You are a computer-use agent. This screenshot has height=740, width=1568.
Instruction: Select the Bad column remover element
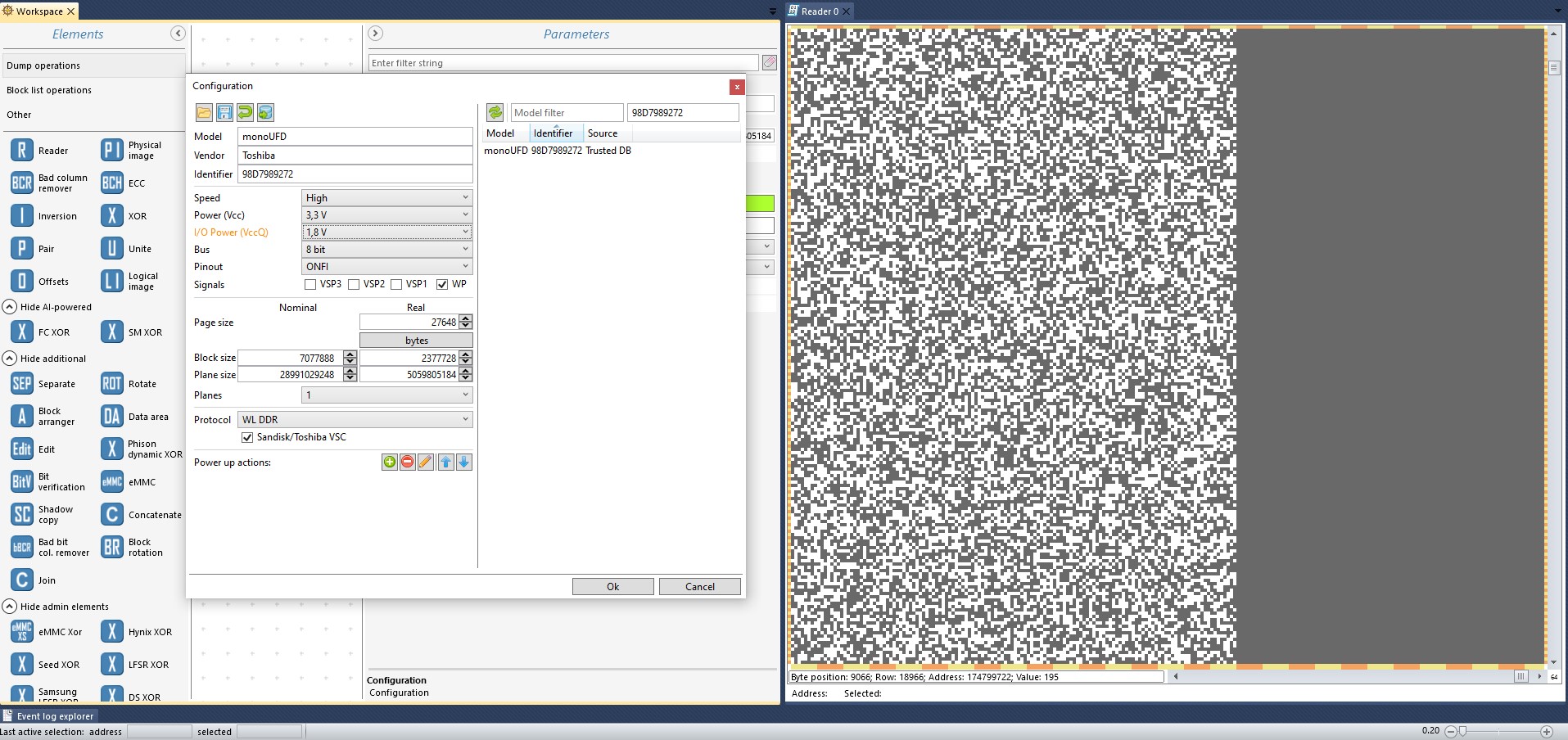click(x=49, y=183)
